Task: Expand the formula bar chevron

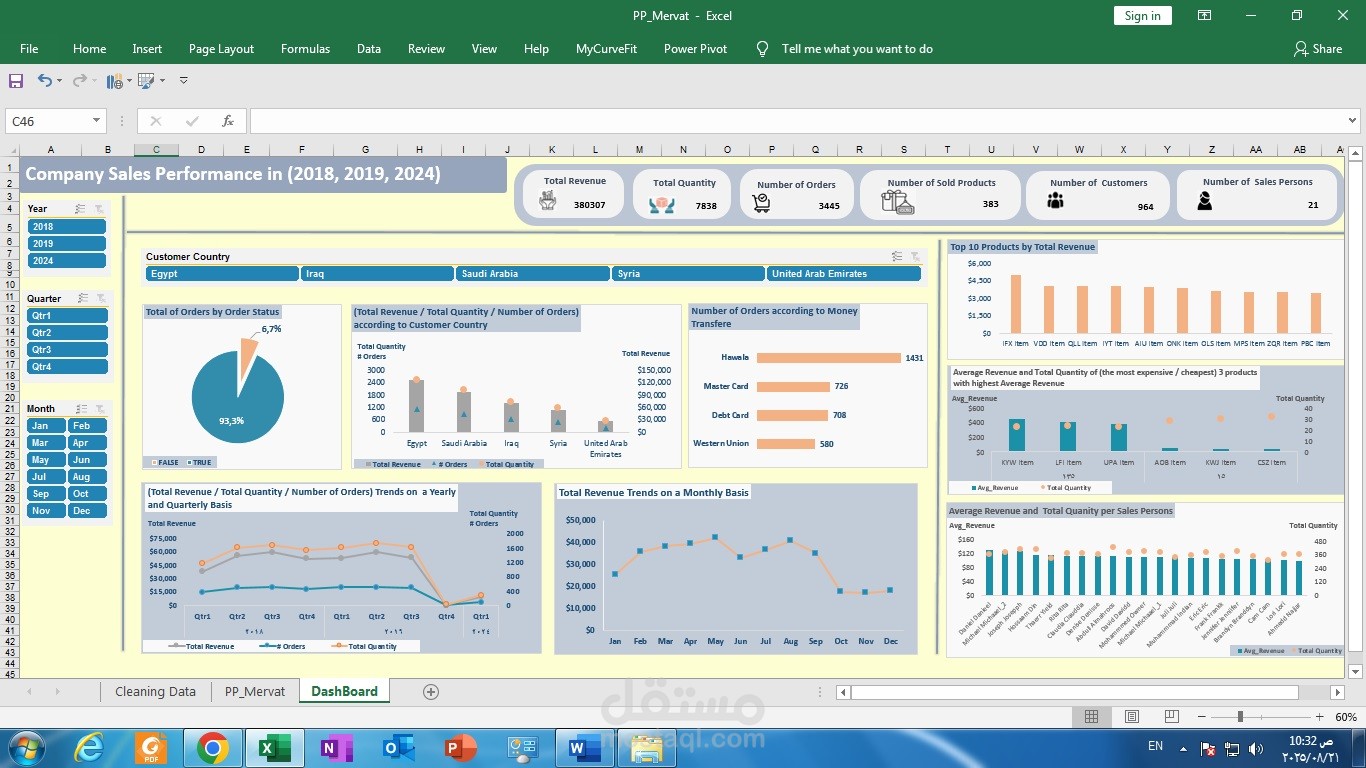Action: [x=1353, y=121]
